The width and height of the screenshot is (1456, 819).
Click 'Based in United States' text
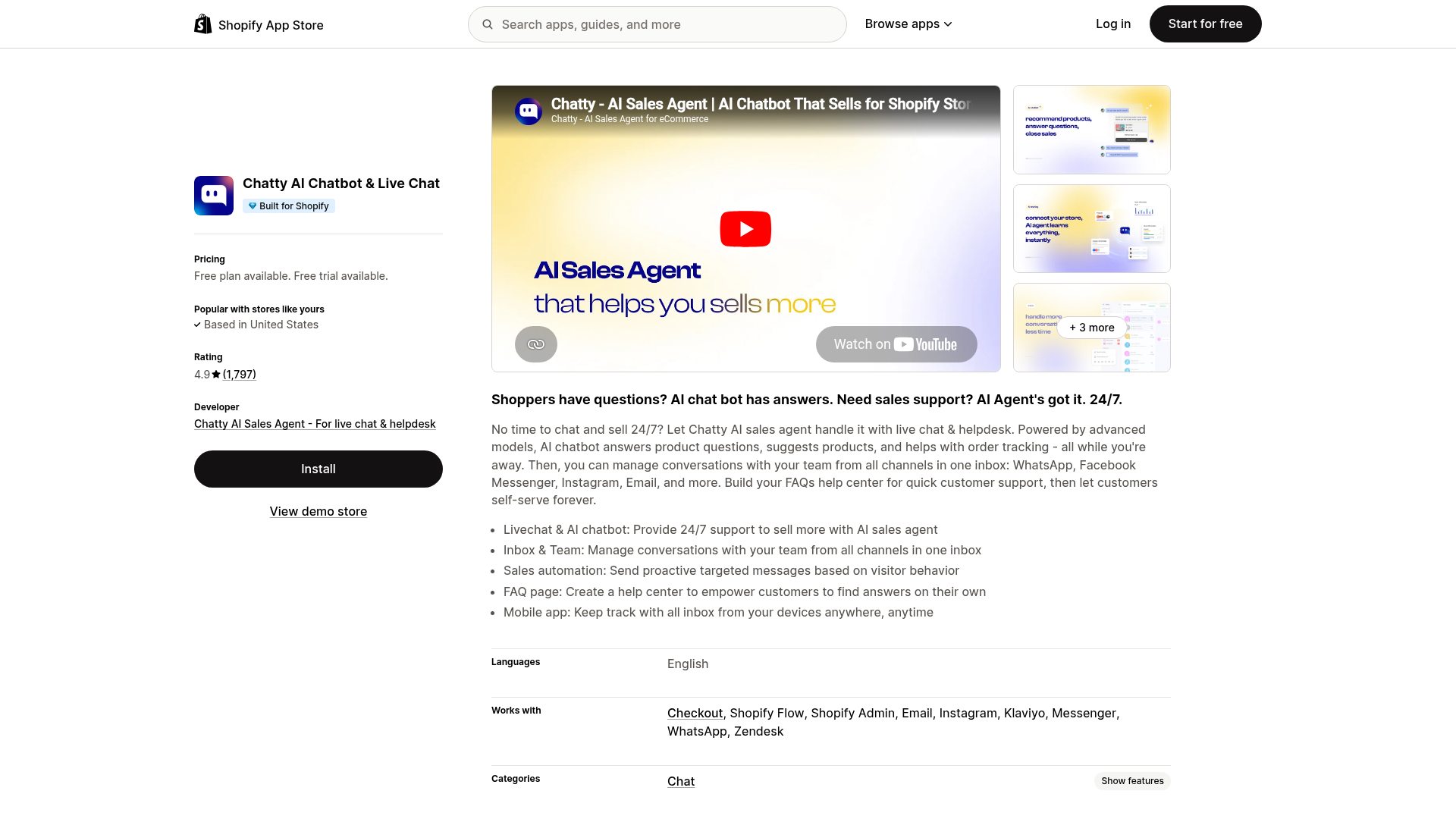tap(261, 325)
